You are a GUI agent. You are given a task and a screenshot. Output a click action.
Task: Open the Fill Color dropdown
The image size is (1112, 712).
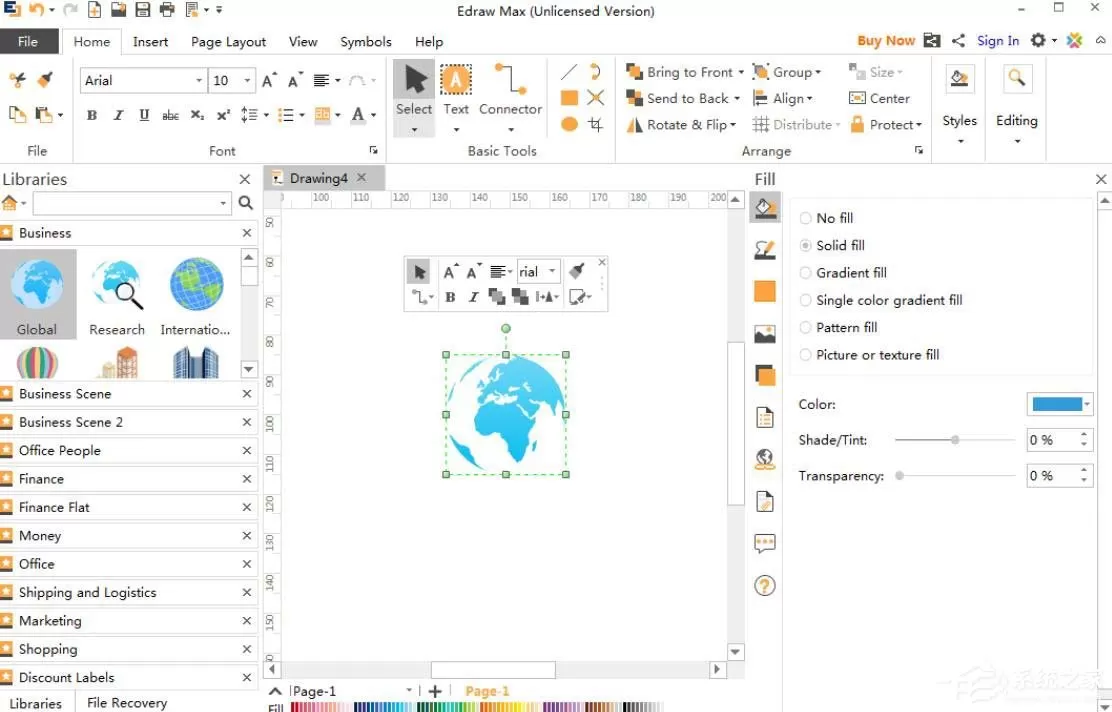click(x=1086, y=404)
